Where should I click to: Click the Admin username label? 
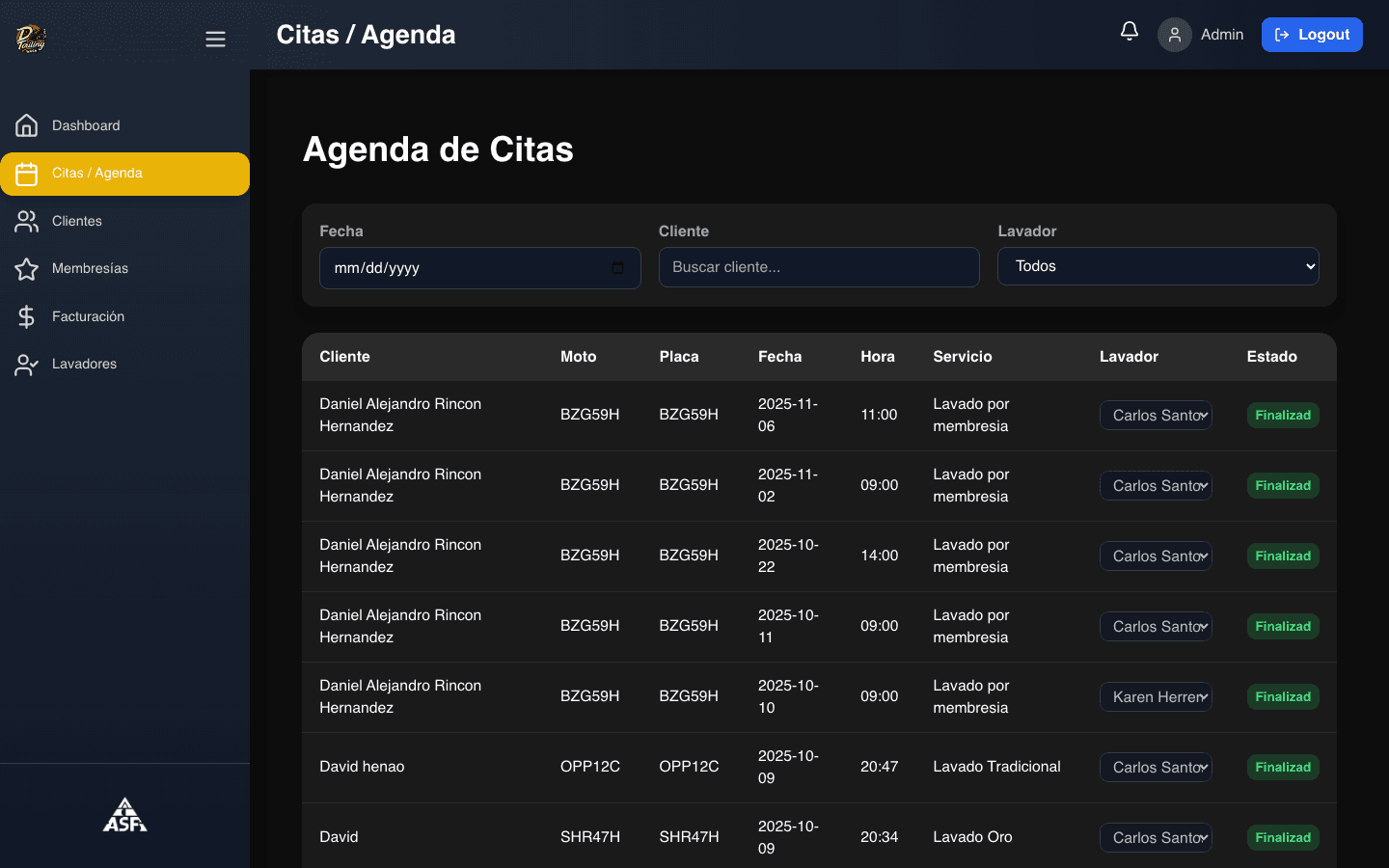click(x=1222, y=35)
